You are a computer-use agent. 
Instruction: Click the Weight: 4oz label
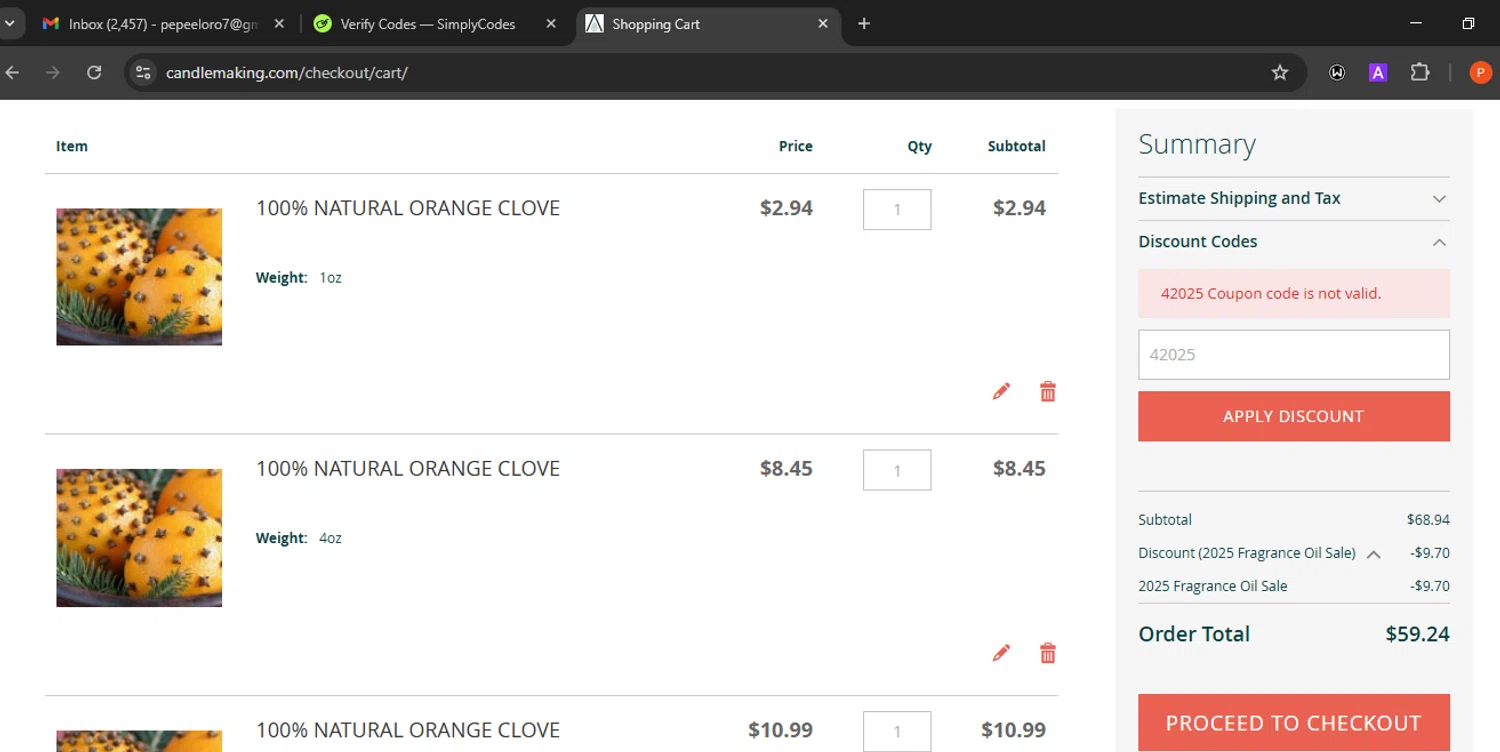[x=299, y=538]
